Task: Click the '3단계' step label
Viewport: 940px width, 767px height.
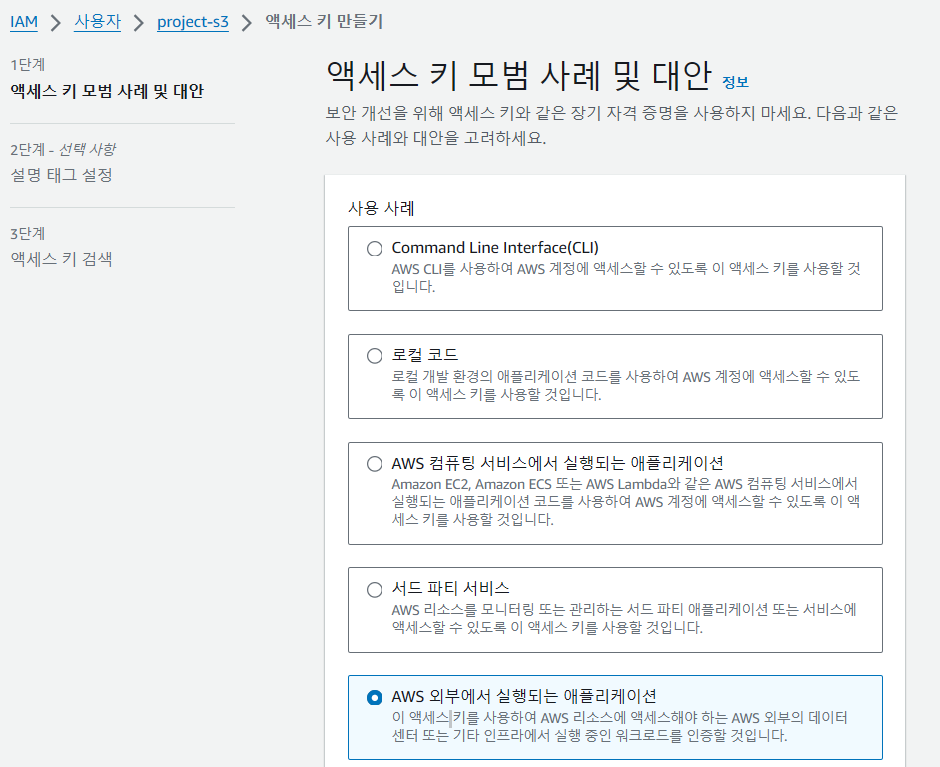Action: (28, 233)
